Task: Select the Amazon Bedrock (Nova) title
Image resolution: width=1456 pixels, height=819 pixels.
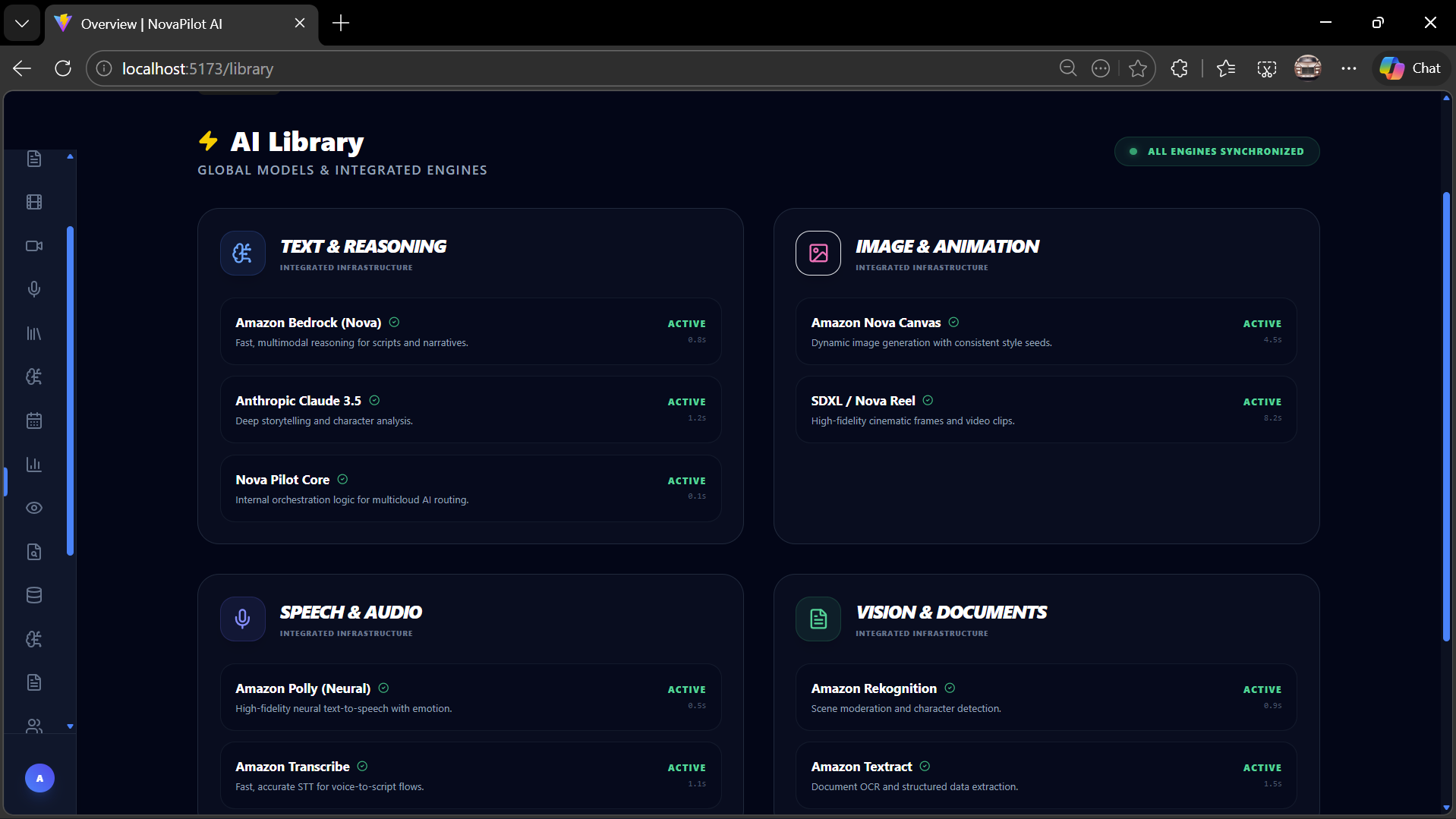Action: 308,323
